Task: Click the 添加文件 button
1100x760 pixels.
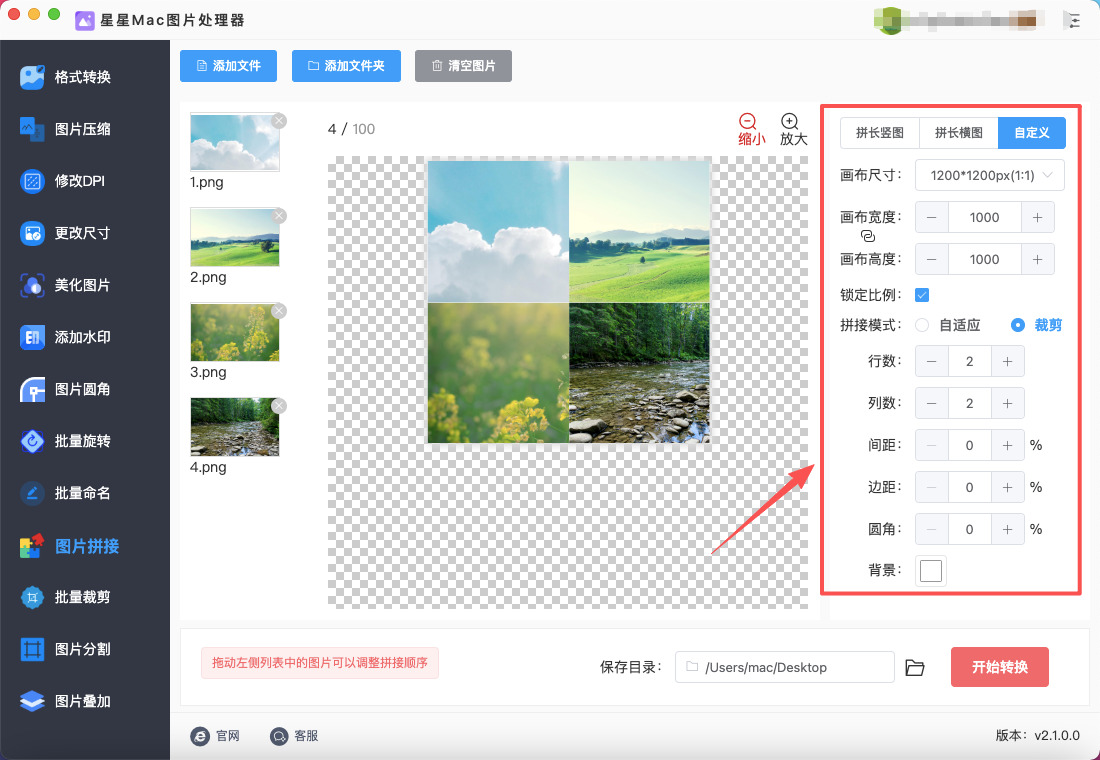Action: pos(228,66)
